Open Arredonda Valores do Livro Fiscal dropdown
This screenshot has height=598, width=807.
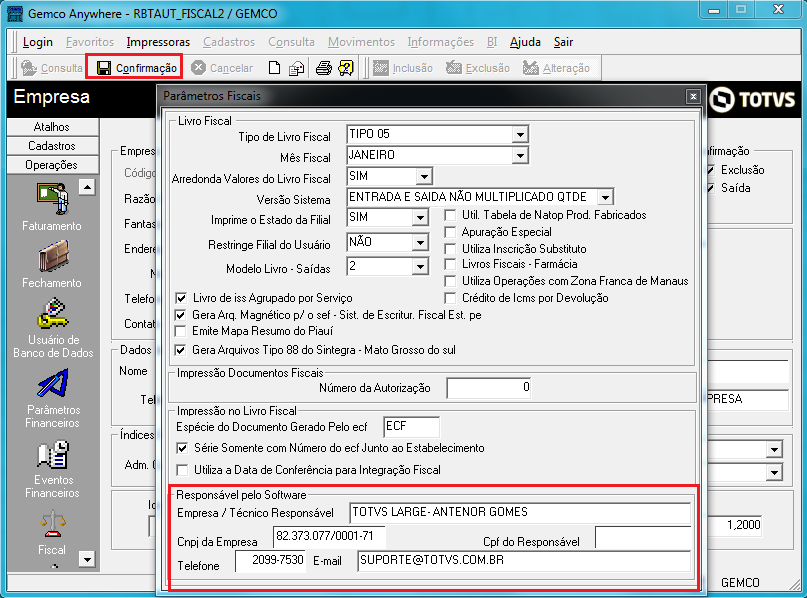(x=424, y=177)
